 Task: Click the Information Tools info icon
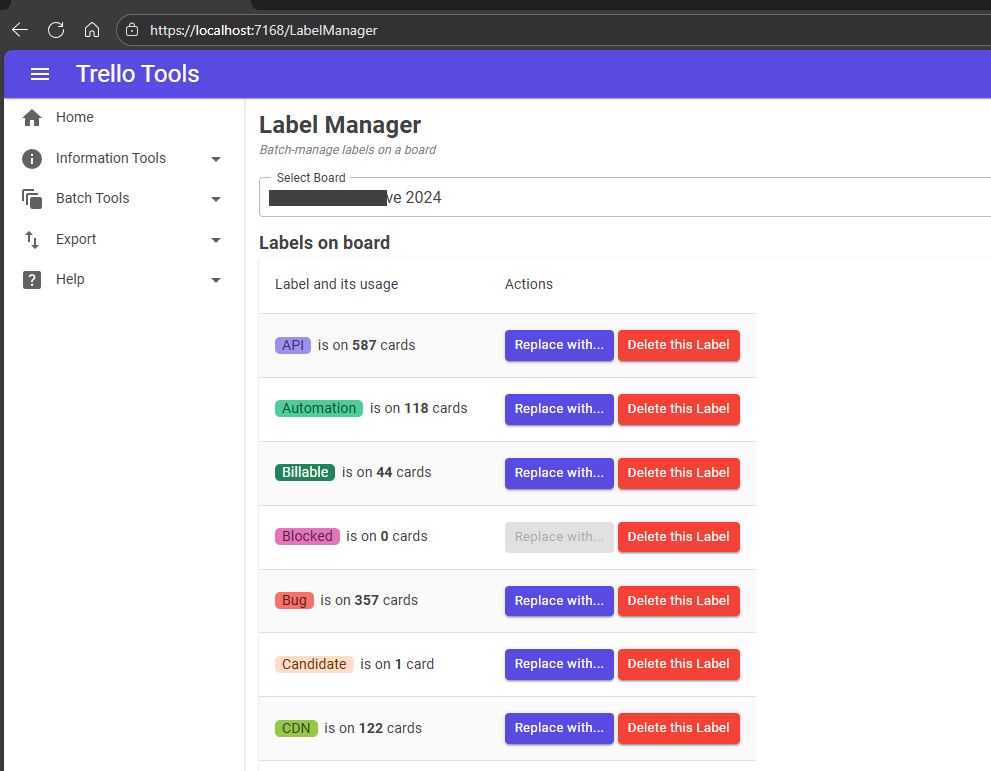point(31,158)
